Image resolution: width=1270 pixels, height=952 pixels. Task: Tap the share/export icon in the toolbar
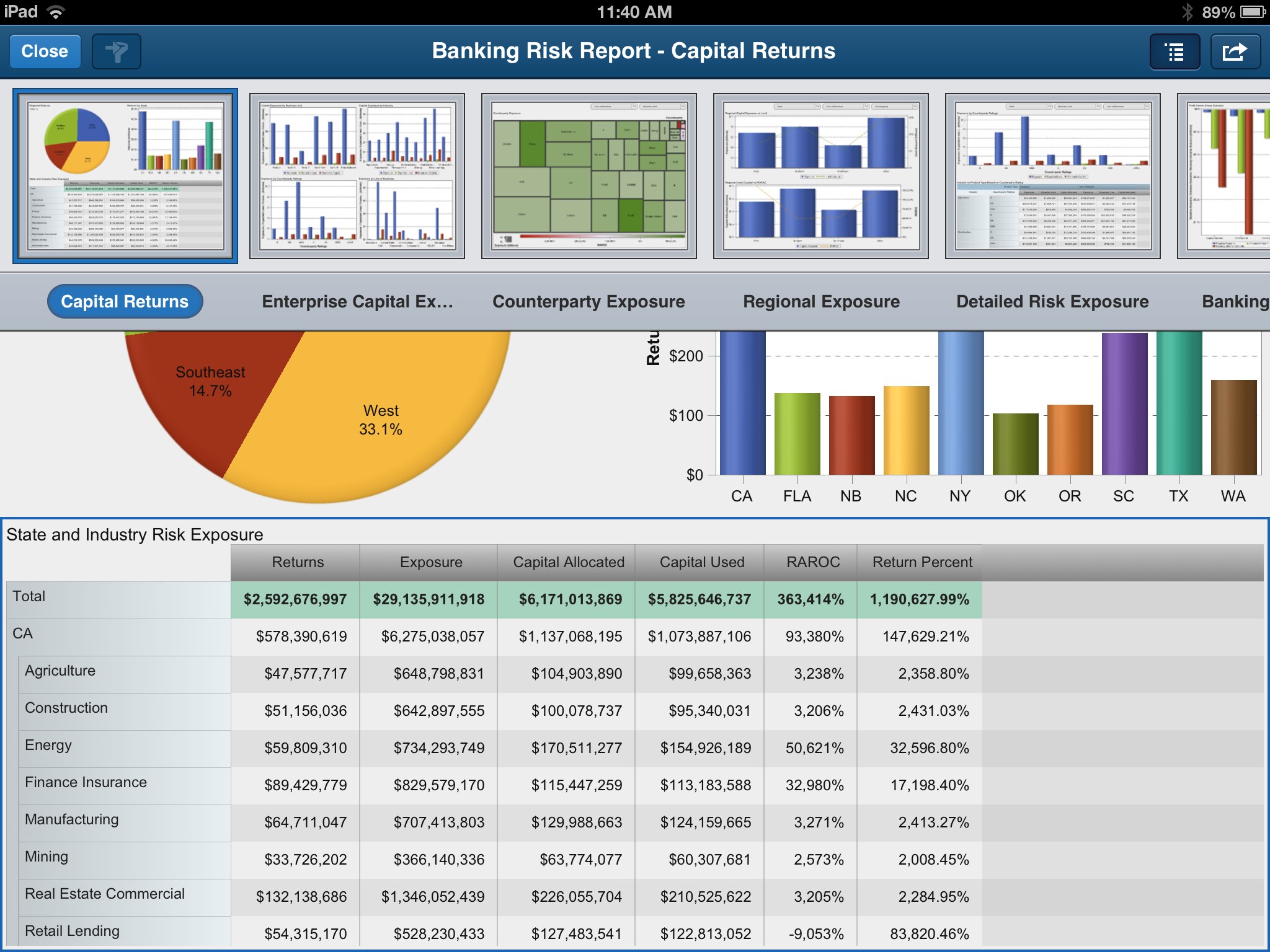(1235, 51)
